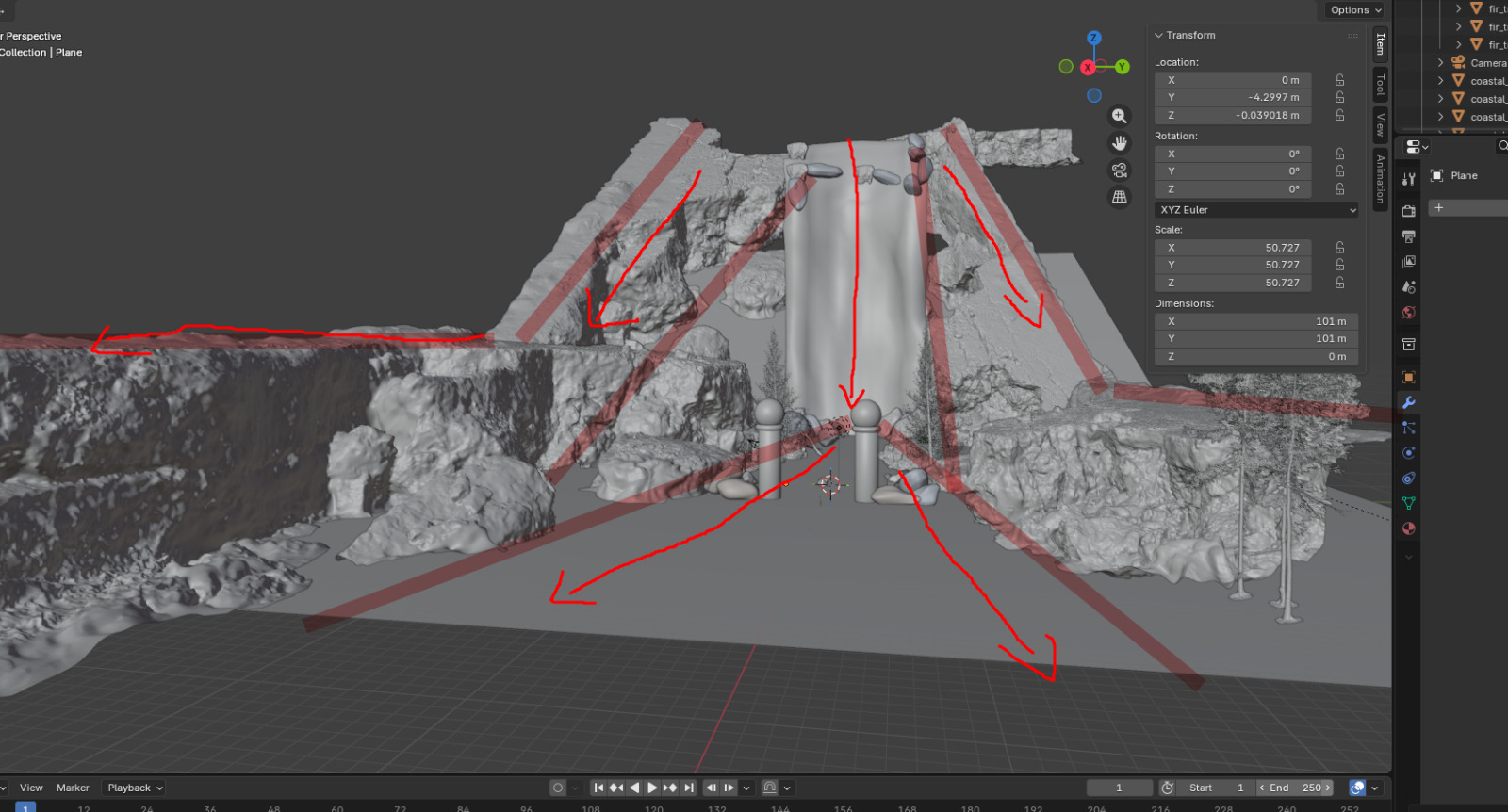The image size is (1508, 812).
Task: Open the Physics properties tab icon
Action: 1409,453
